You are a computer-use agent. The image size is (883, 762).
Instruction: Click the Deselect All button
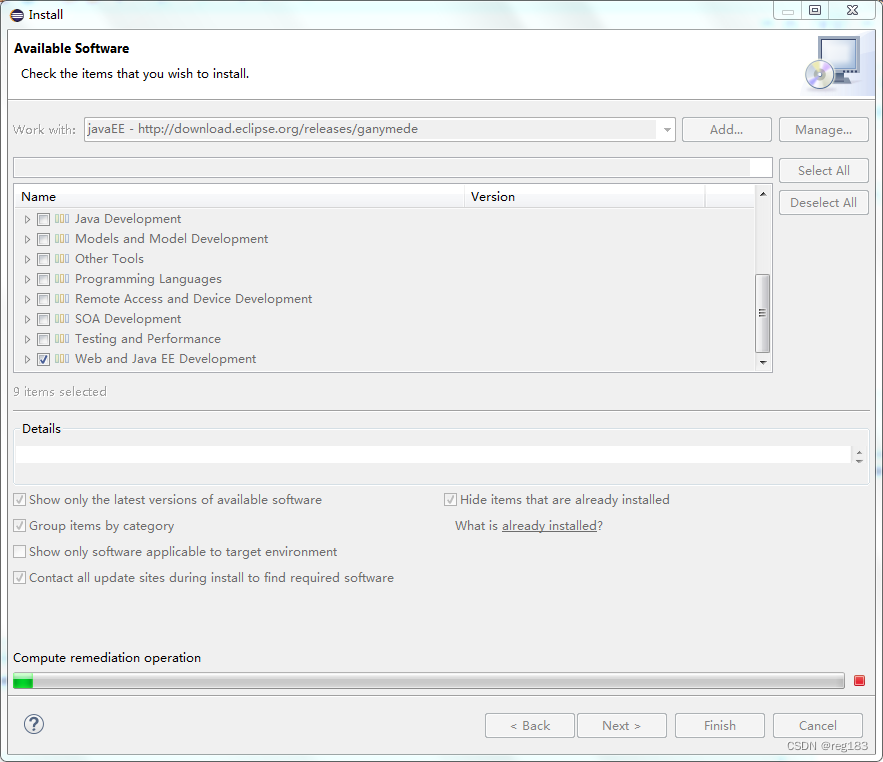click(823, 203)
